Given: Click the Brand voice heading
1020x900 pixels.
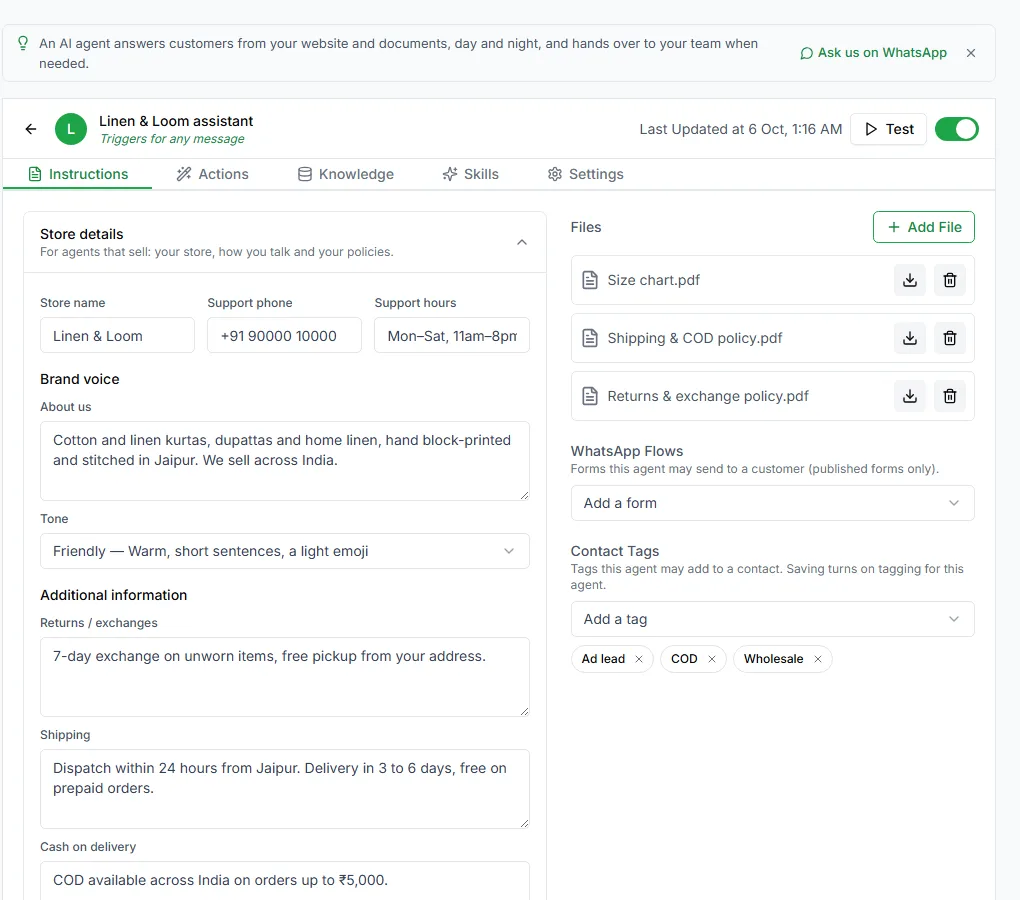Looking at the screenshot, I should tap(79, 379).
